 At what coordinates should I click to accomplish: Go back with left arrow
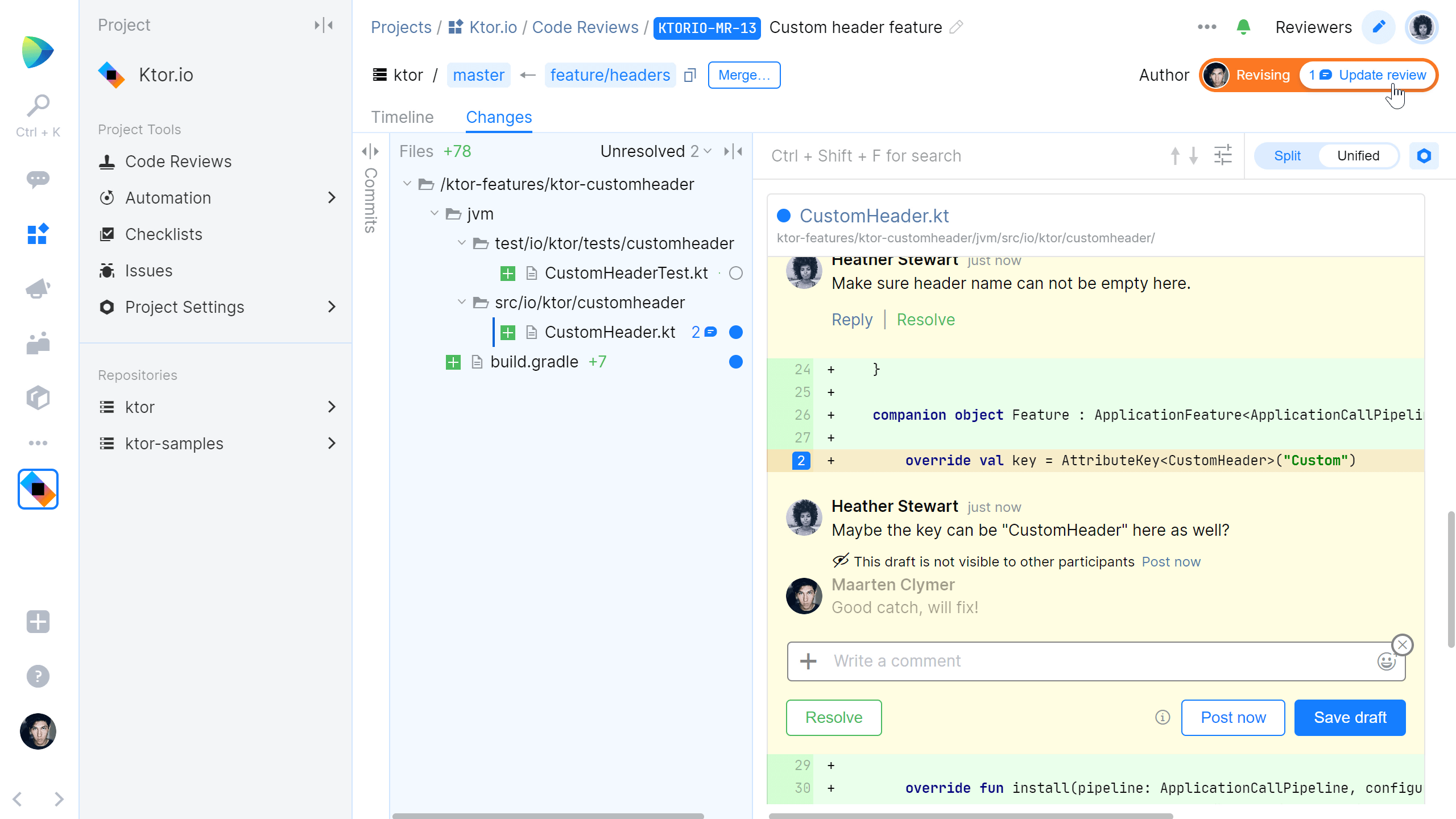tap(17, 799)
